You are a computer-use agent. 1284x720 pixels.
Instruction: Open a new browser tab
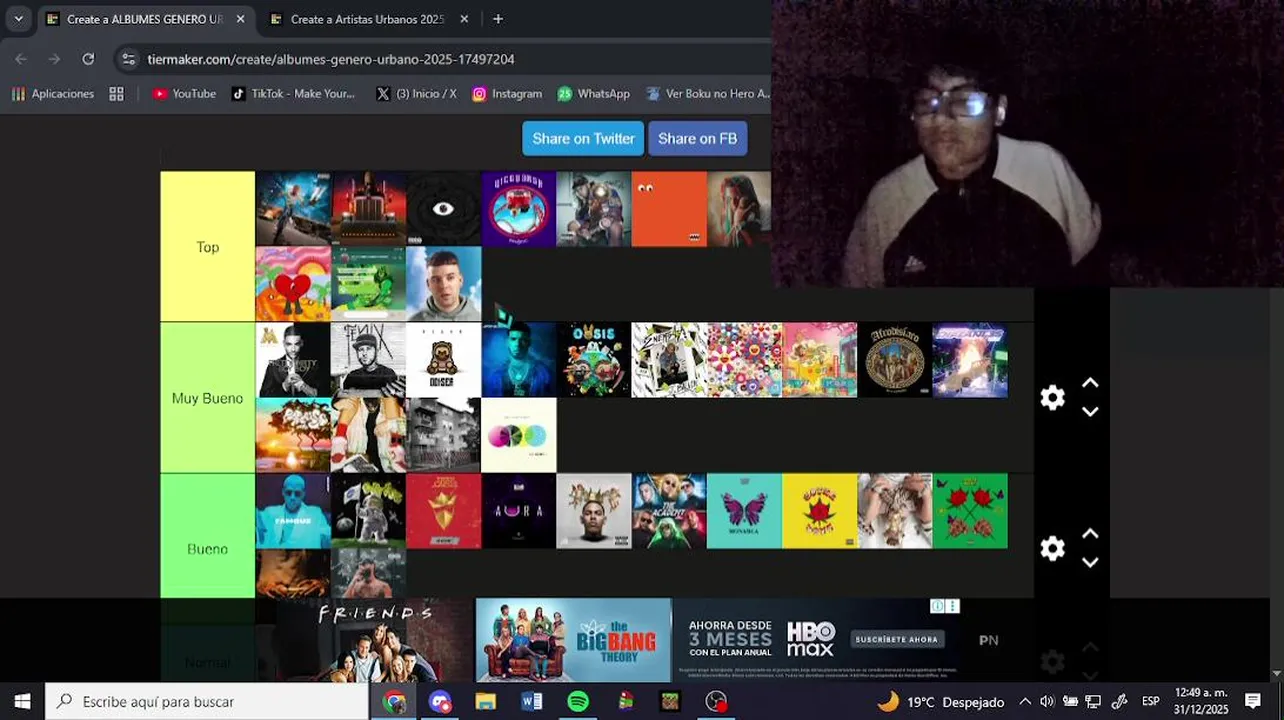click(498, 19)
